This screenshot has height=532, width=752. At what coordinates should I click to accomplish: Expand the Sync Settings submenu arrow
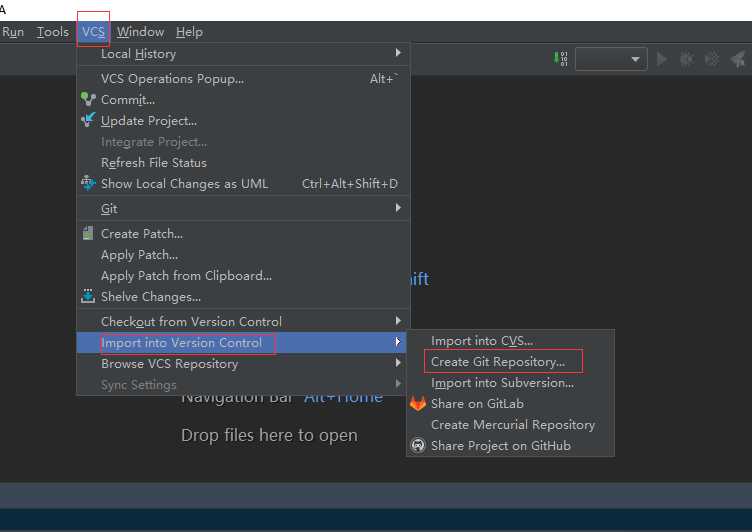click(x=398, y=384)
